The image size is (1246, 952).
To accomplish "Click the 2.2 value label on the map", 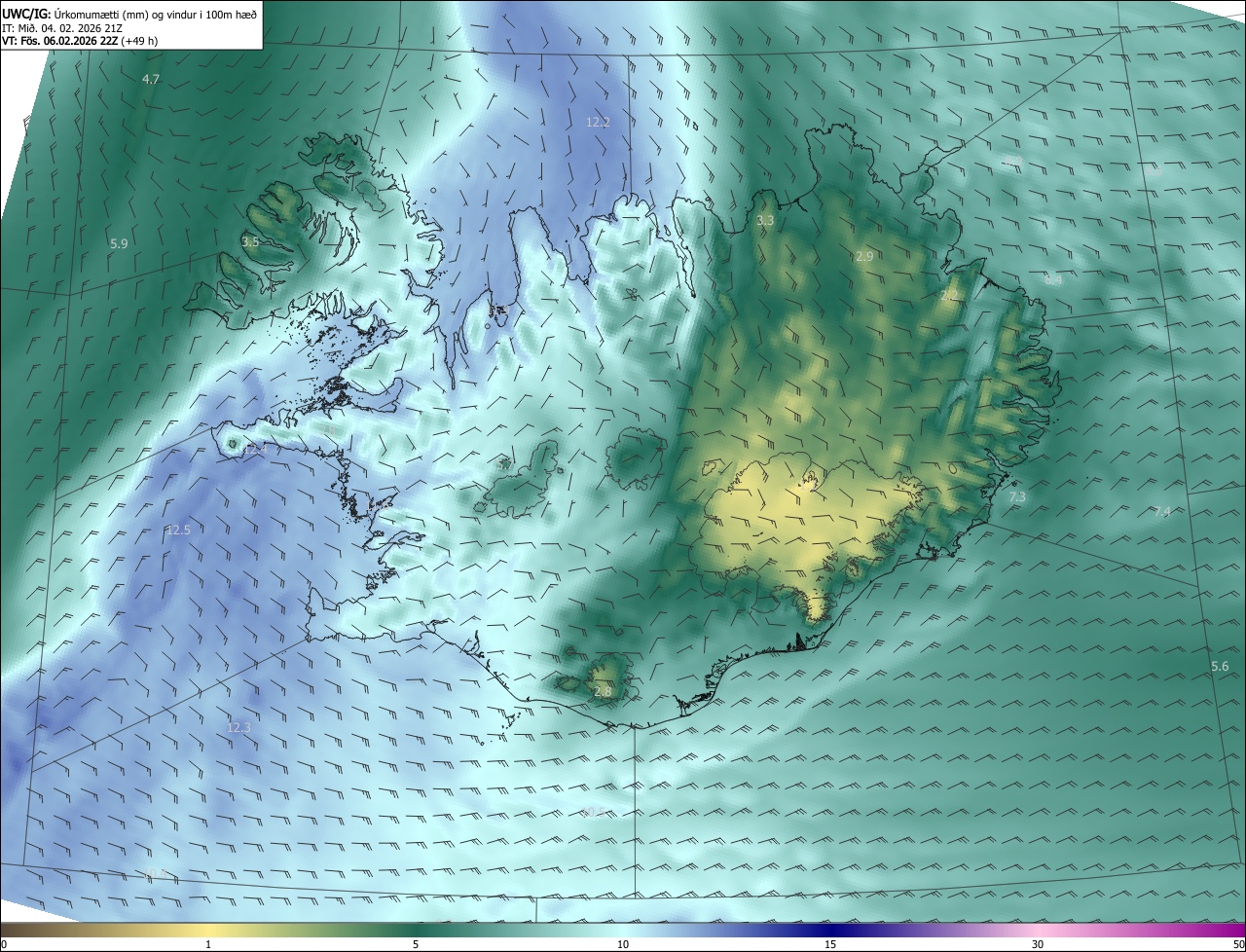I will tap(949, 294).
